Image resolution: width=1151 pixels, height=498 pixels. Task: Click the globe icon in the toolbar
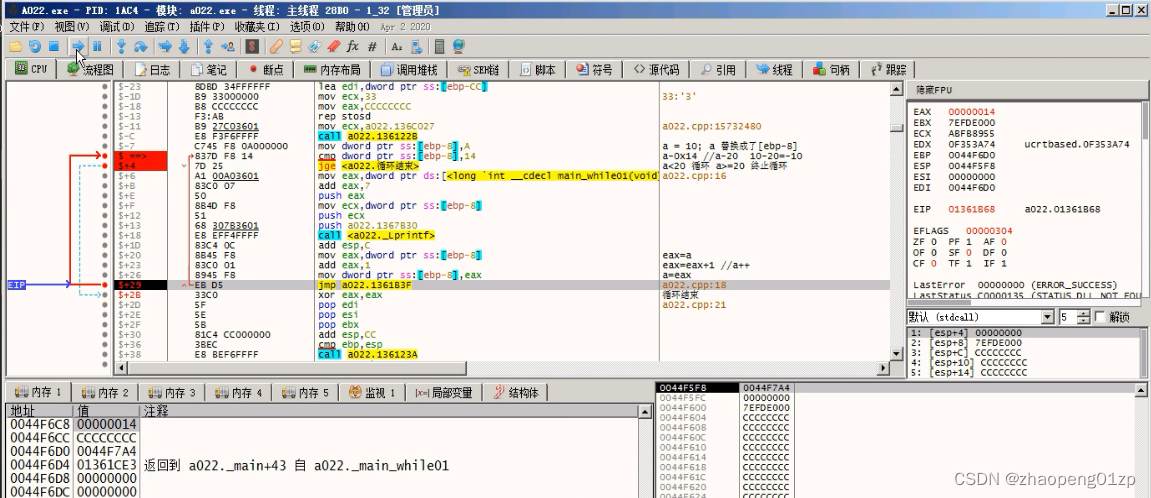(459, 46)
